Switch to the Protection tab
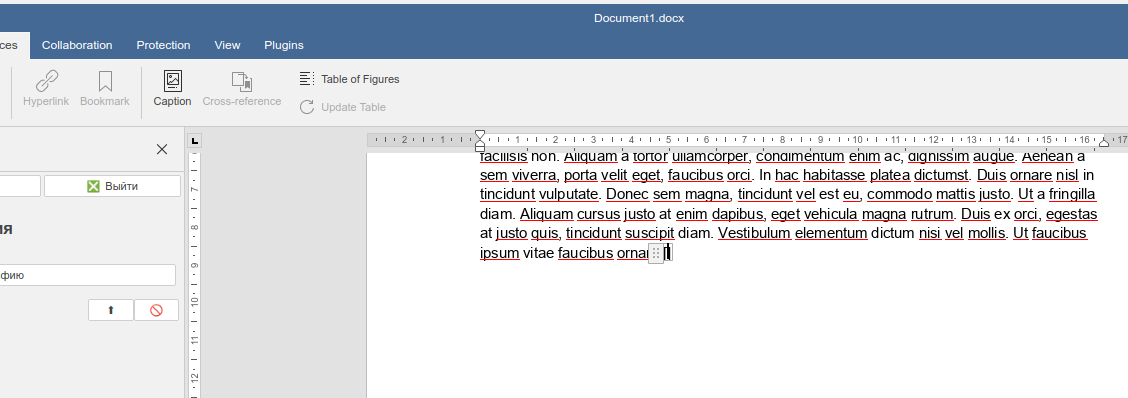Image resolution: width=1128 pixels, height=398 pixels. click(x=163, y=45)
